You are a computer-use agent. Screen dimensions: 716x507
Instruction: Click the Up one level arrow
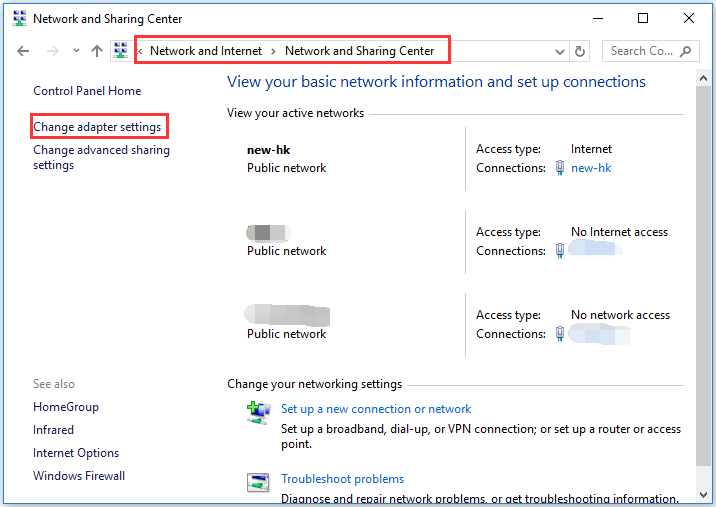tap(97, 51)
